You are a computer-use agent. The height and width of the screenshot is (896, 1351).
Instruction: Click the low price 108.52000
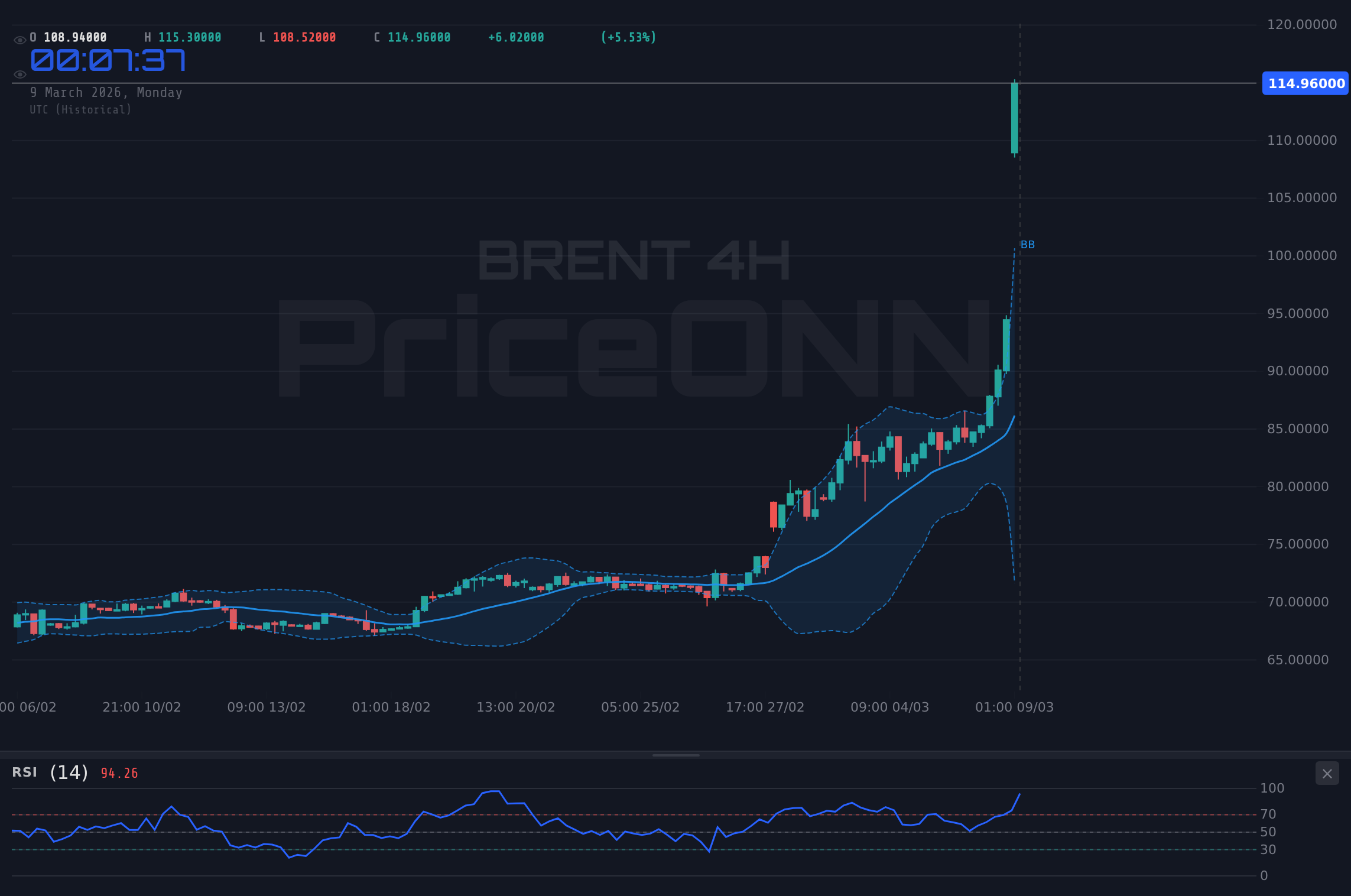click(304, 37)
